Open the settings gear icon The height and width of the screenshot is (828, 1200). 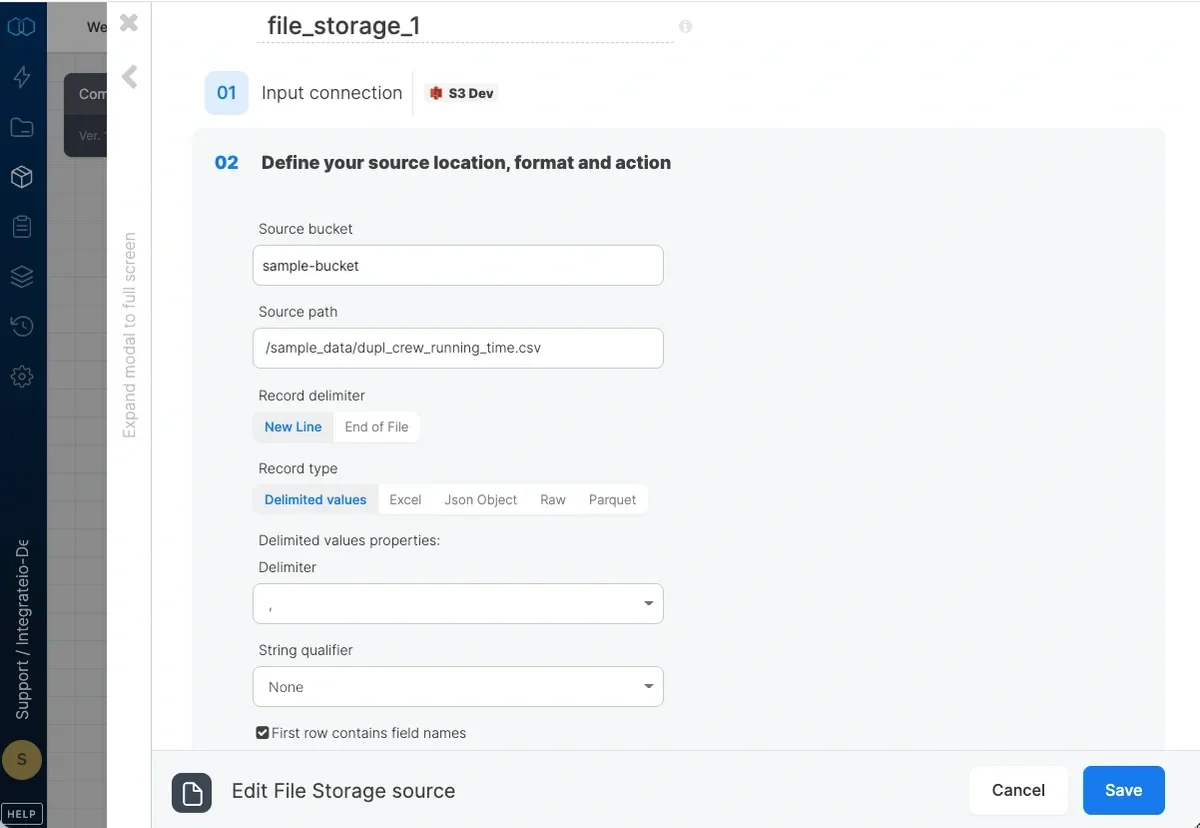(22, 377)
